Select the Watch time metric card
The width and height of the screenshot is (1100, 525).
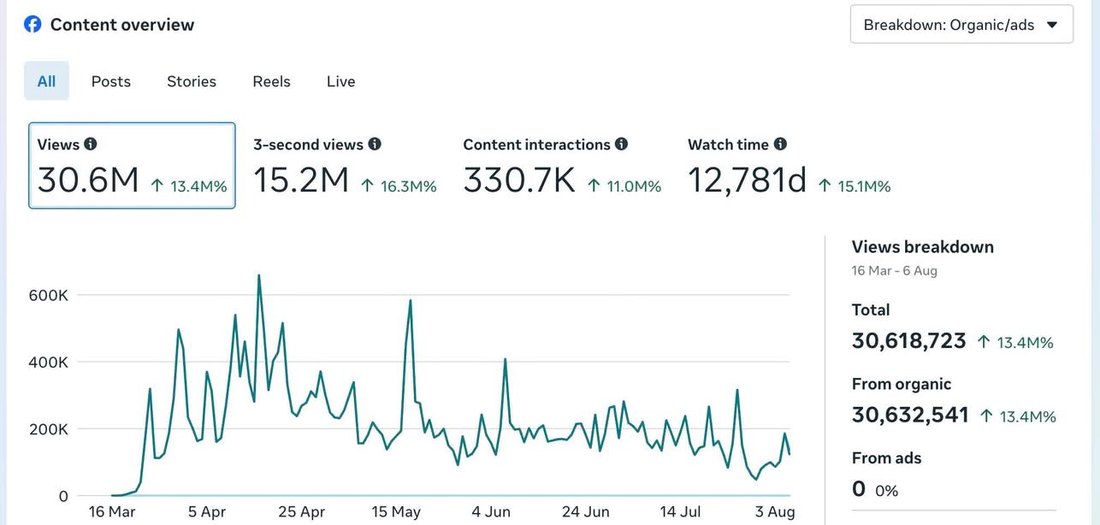[789, 166]
